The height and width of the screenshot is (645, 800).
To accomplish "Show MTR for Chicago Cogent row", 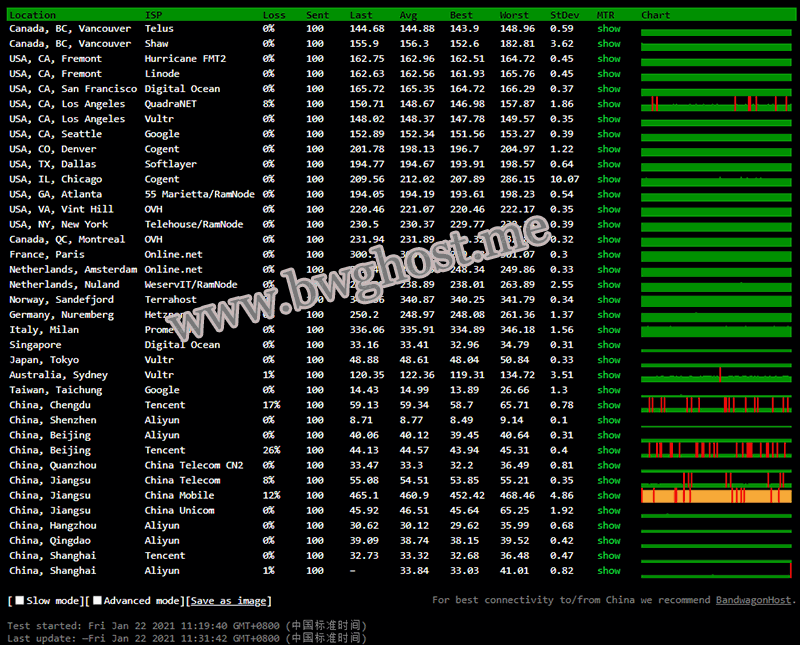I will pos(609,180).
